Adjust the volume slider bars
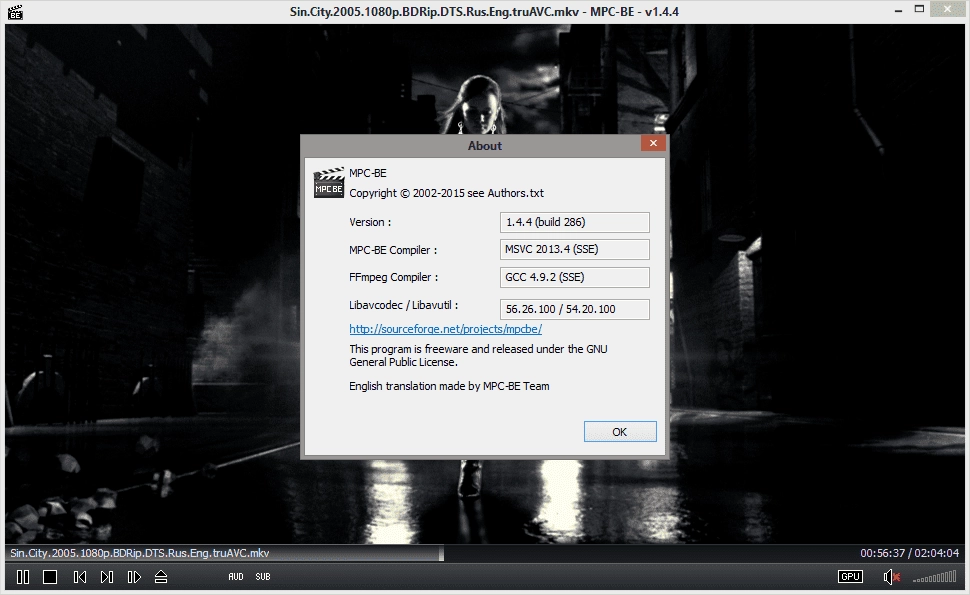The image size is (970, 595). pos(935,578)
